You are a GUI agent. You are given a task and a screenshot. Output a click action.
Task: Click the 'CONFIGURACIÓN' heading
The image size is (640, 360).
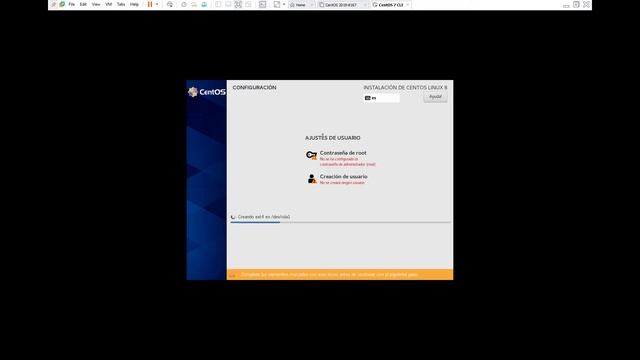tap(254, 87)
